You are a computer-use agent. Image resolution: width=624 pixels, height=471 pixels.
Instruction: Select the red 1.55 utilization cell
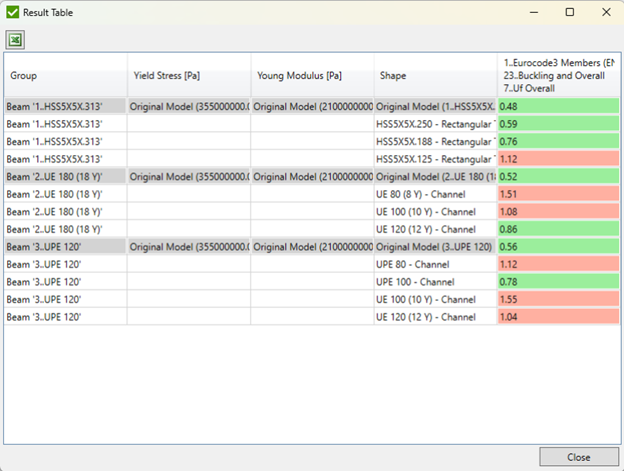tap(556, 299)
